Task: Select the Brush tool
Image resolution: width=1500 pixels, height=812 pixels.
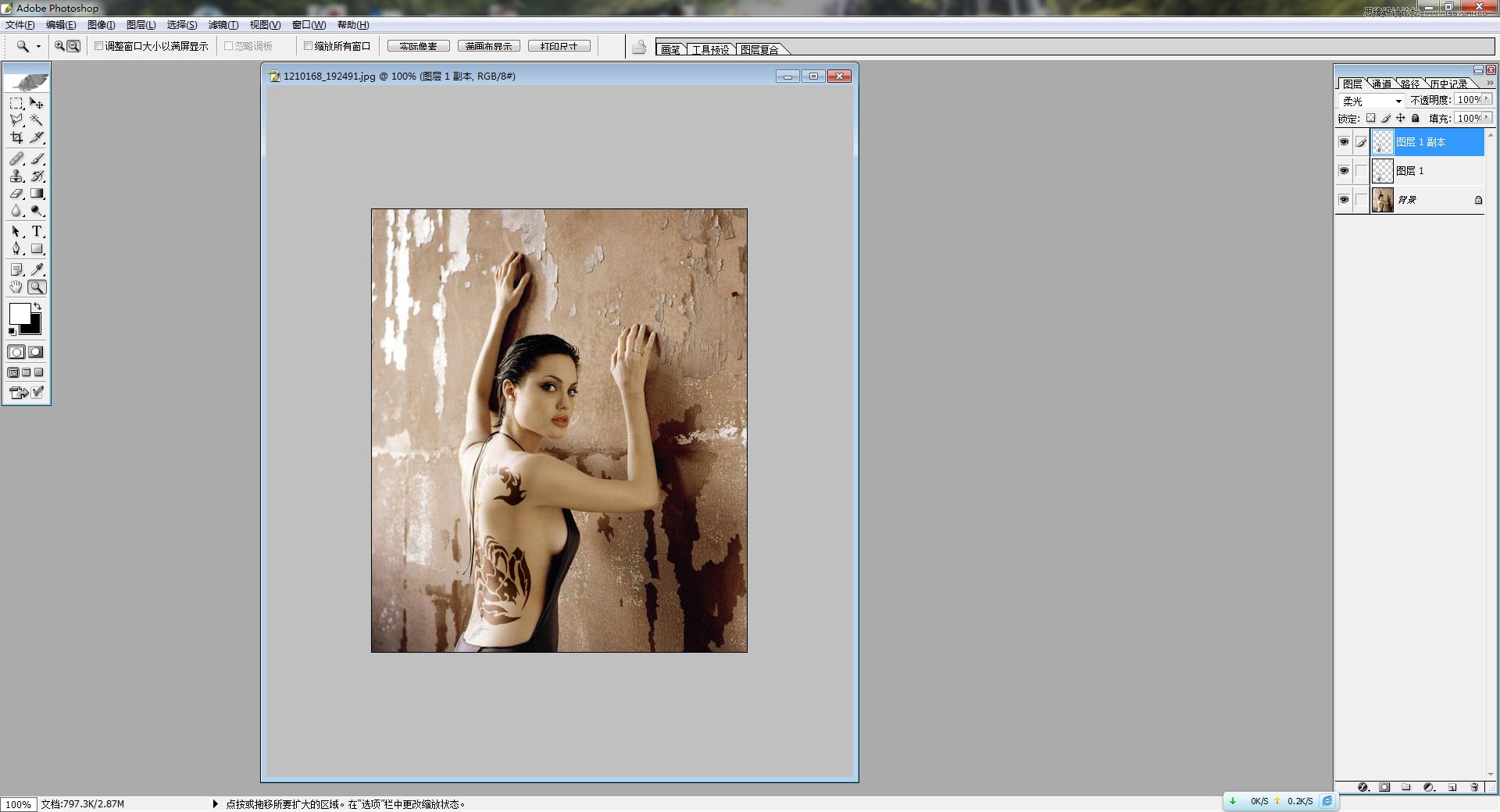Action: click(x=37, y=158)
